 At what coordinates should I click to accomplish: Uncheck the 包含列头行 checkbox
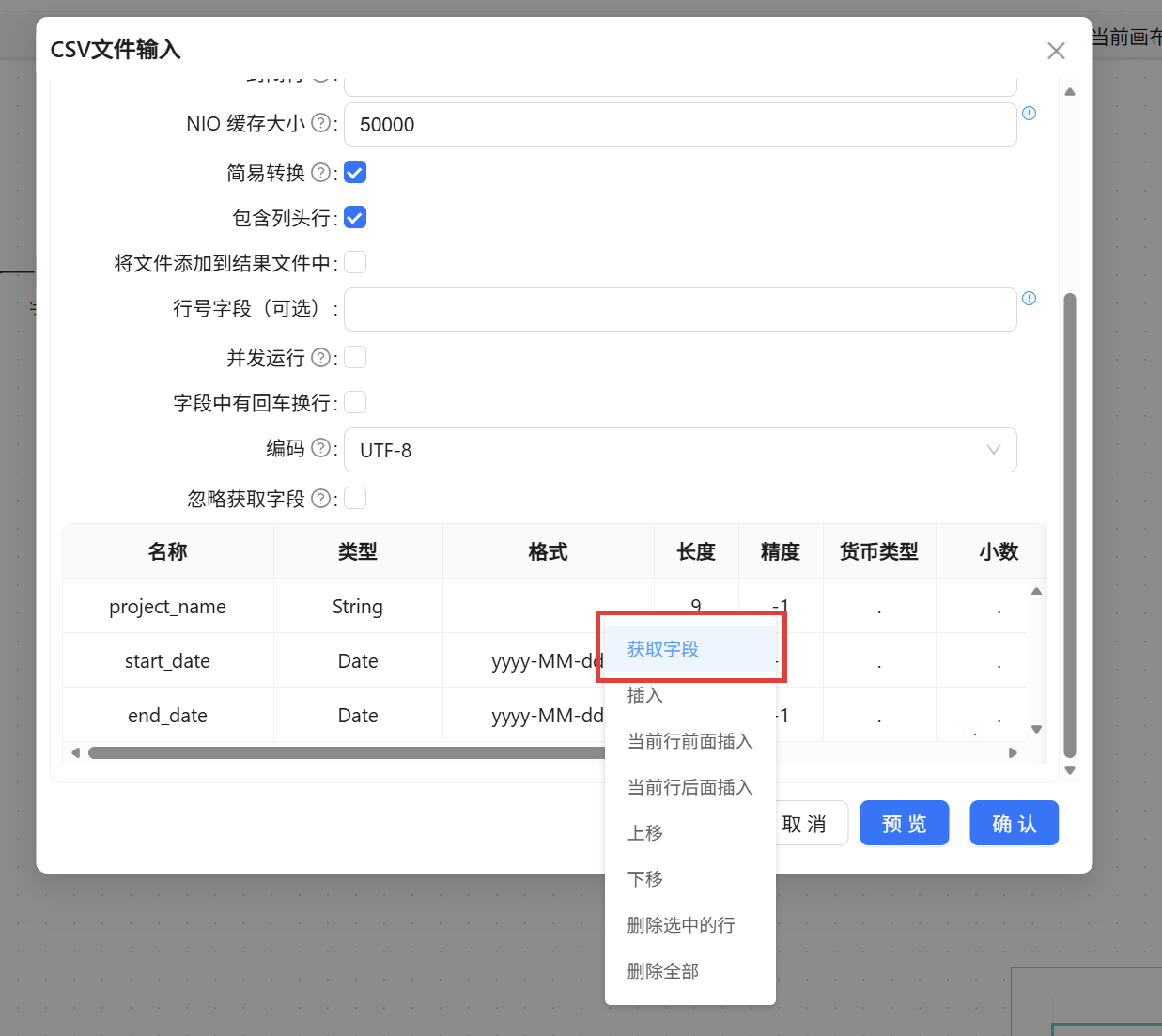click(x=355, y=218)
